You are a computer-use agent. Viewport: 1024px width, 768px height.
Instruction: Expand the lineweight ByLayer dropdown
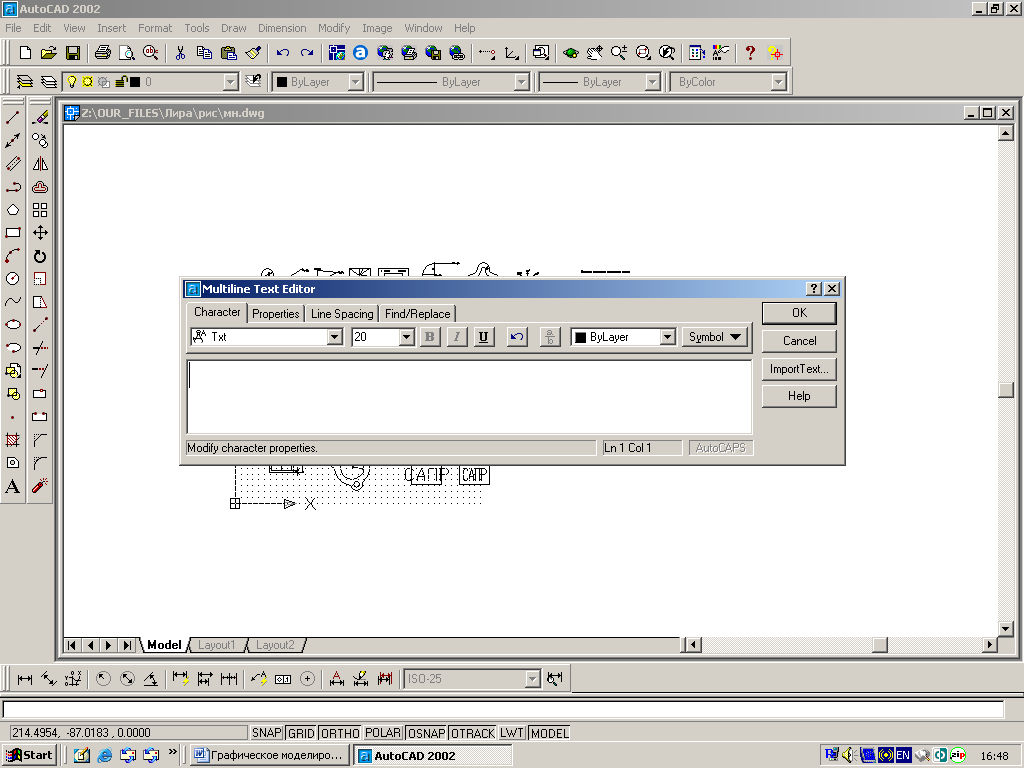click(x=652, y=82)
